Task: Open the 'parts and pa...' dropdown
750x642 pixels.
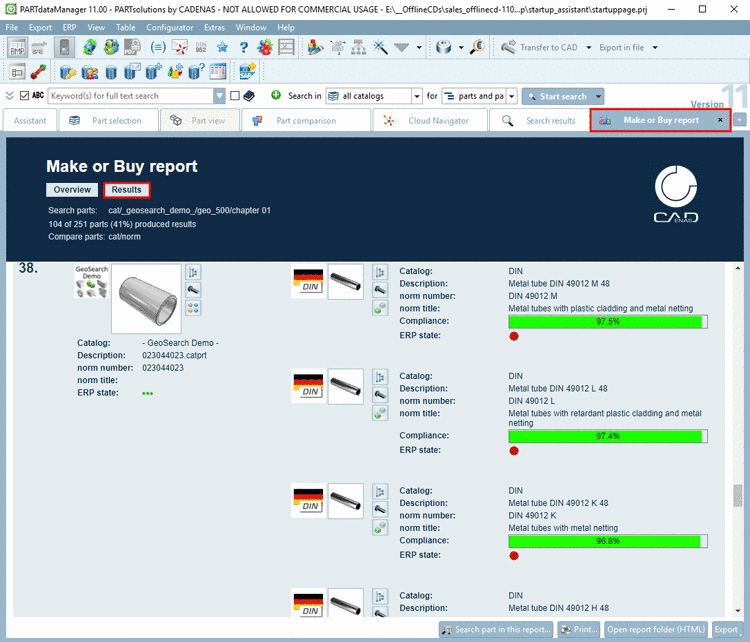Action: click(512, 96)
